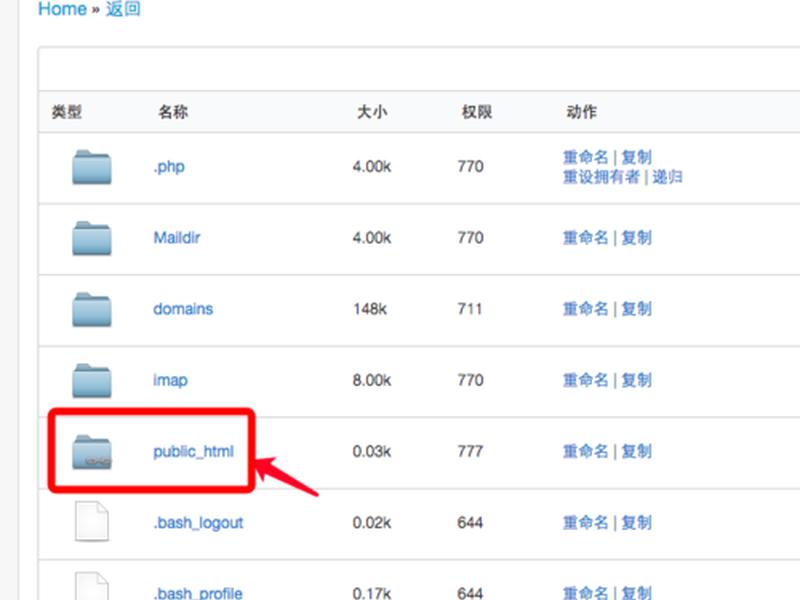Click the 大小 column header
This screenshot has height=600, width=800.
coord(372,112)
